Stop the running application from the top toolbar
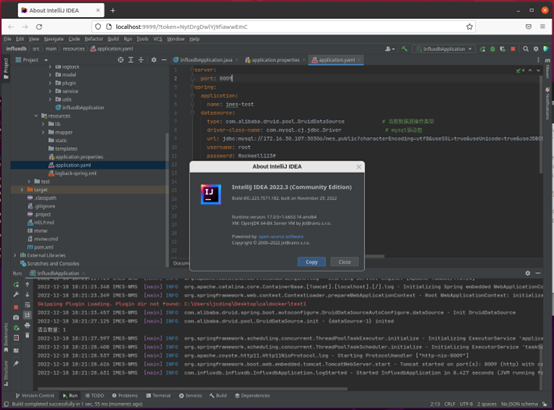The width and height of the screenshot is (554, 410). click(513, 49)
